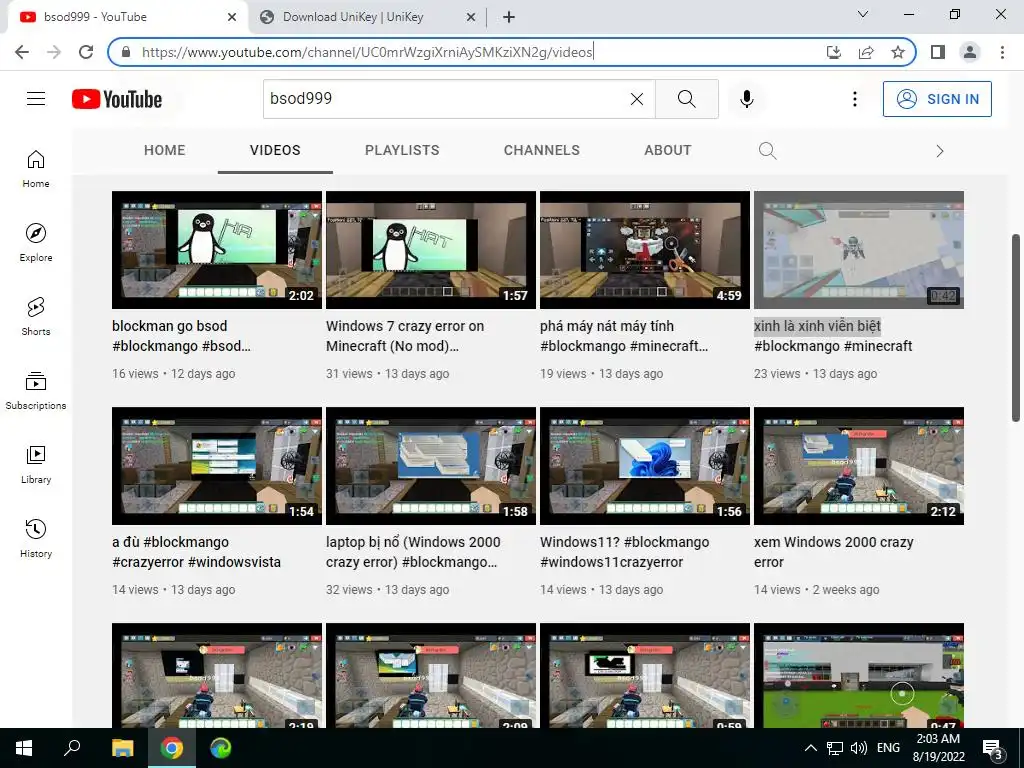
Task: Open phá máy nát máy tính thumbnail
Action: point(645,249)
